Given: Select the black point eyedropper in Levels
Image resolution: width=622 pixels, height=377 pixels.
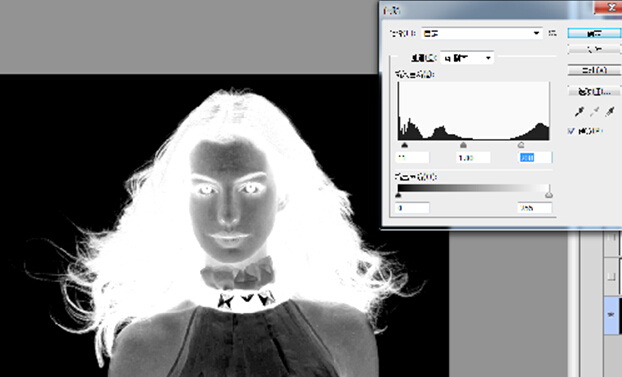Looking at the screenshot, I should pyautogui.click(x=579, y=112).
